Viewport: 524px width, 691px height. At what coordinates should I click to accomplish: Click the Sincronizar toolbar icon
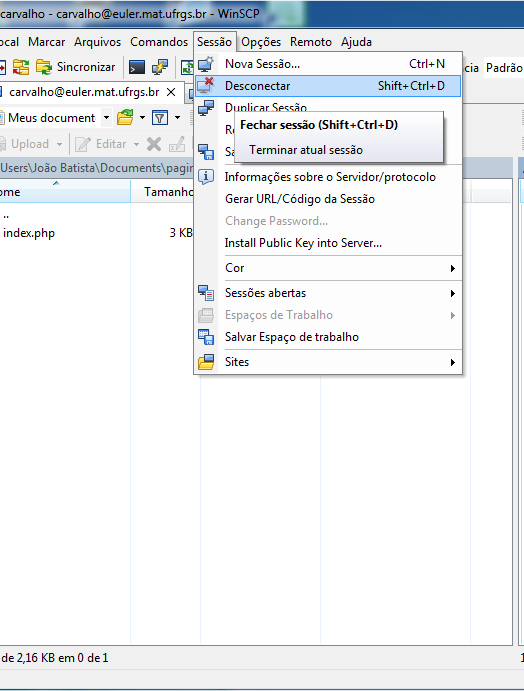44,67
